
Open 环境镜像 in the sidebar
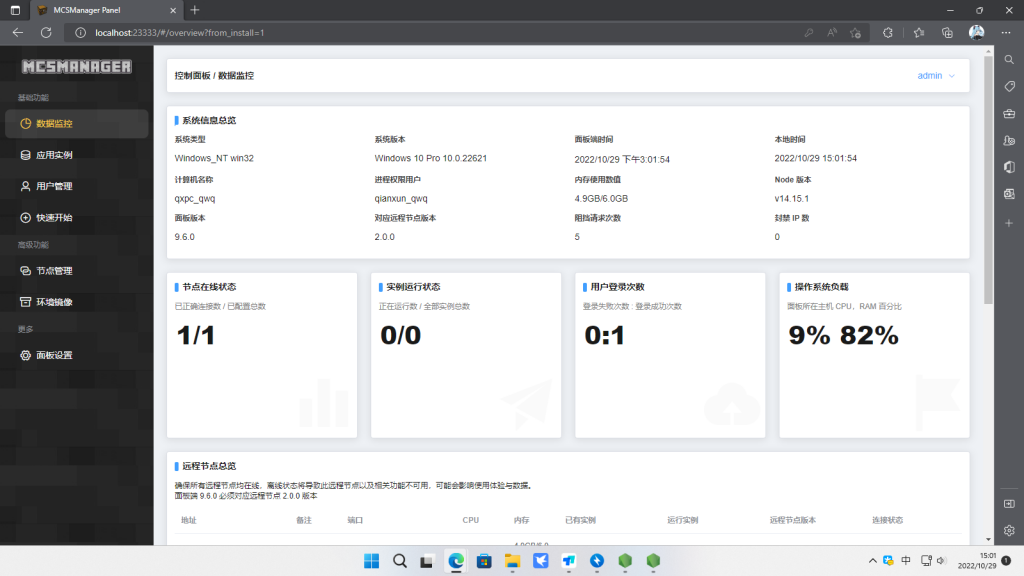76,302
